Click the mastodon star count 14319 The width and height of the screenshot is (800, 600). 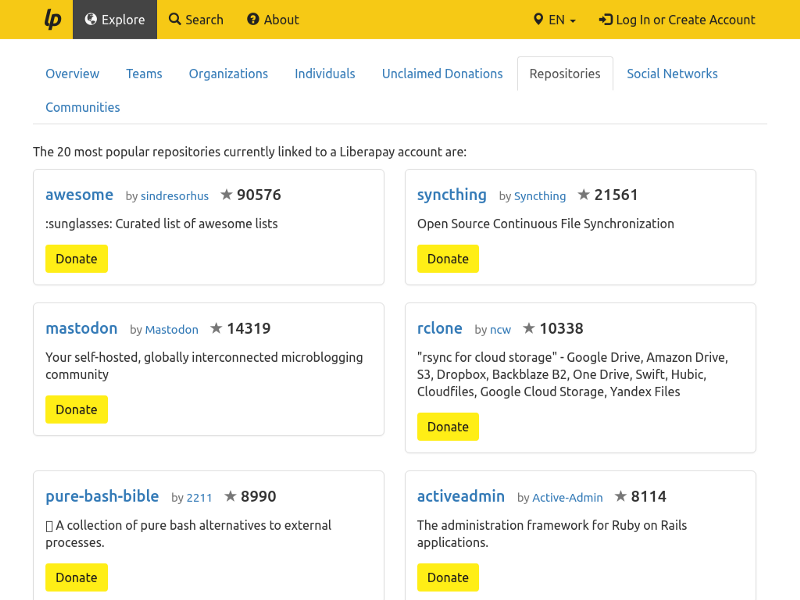pos(248,328)
